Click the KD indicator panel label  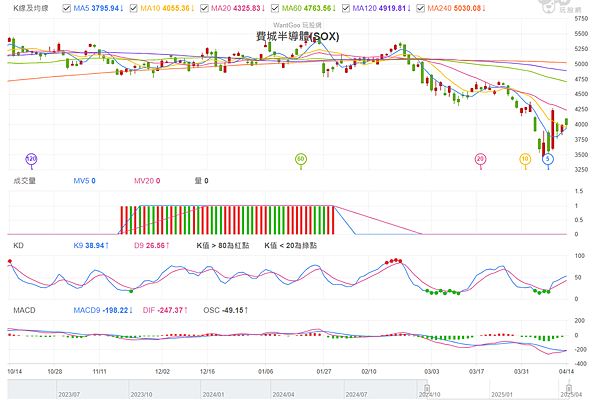(x=18, y=245)
